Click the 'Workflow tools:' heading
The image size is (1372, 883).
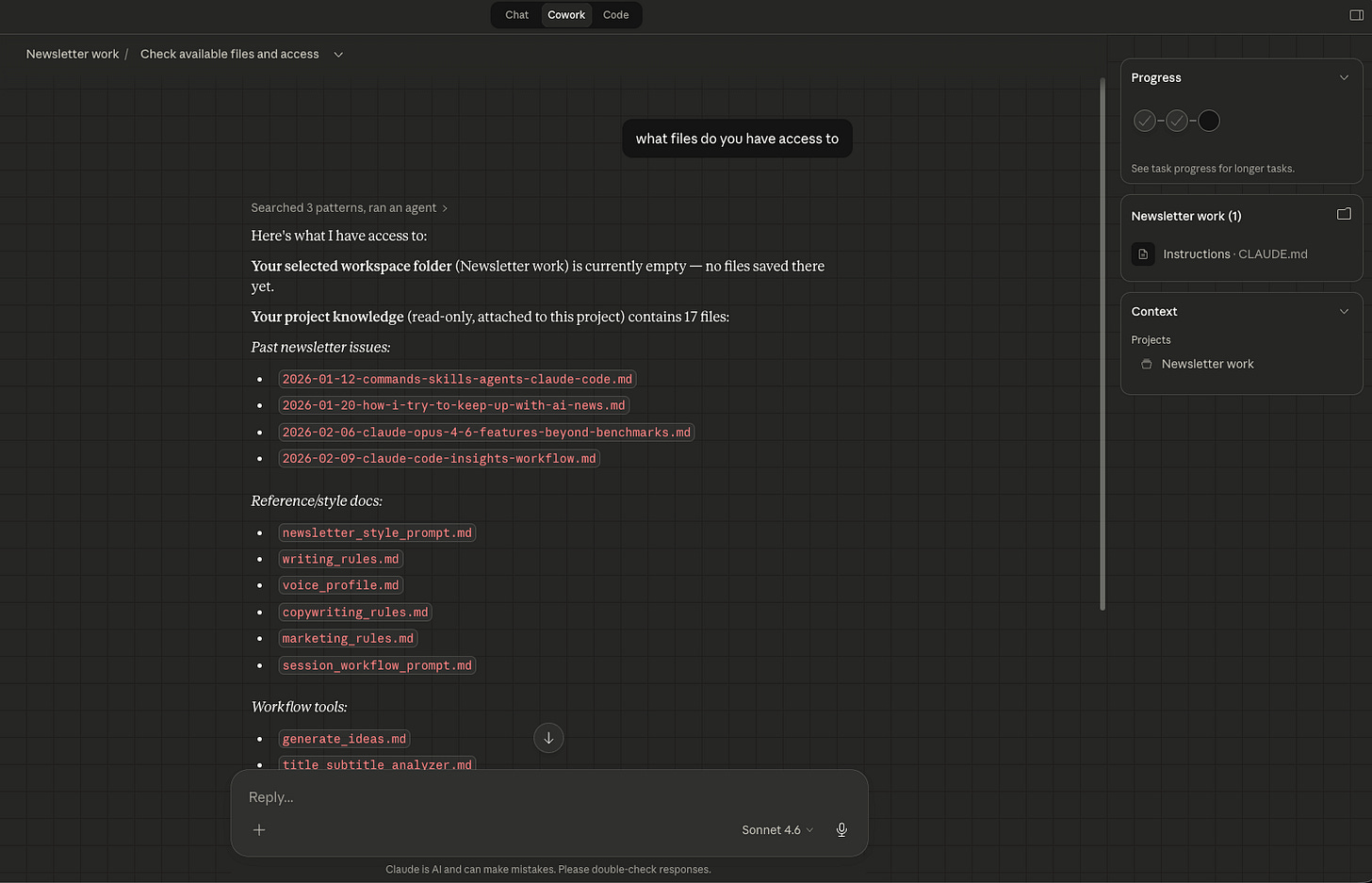point(299,706)
